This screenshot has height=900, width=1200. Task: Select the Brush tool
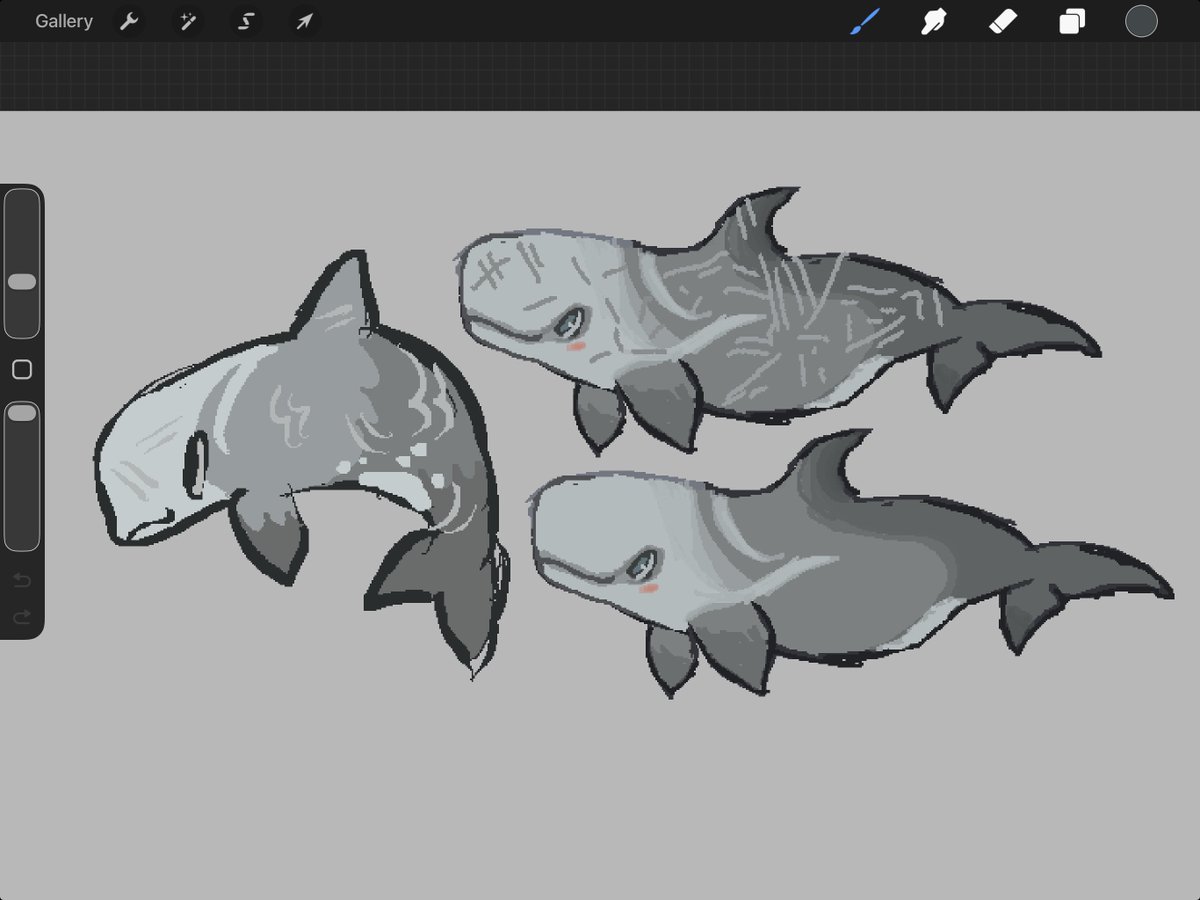[x=865, y=21]
